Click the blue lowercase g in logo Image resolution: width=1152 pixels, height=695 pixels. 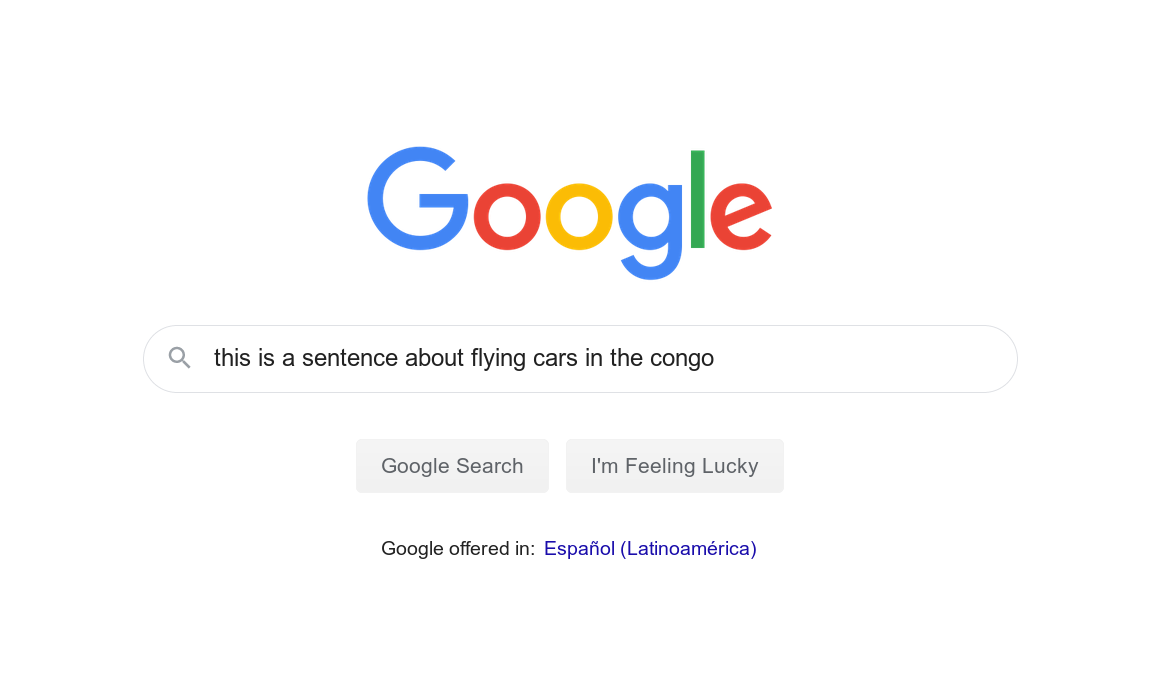coord(650,231)
